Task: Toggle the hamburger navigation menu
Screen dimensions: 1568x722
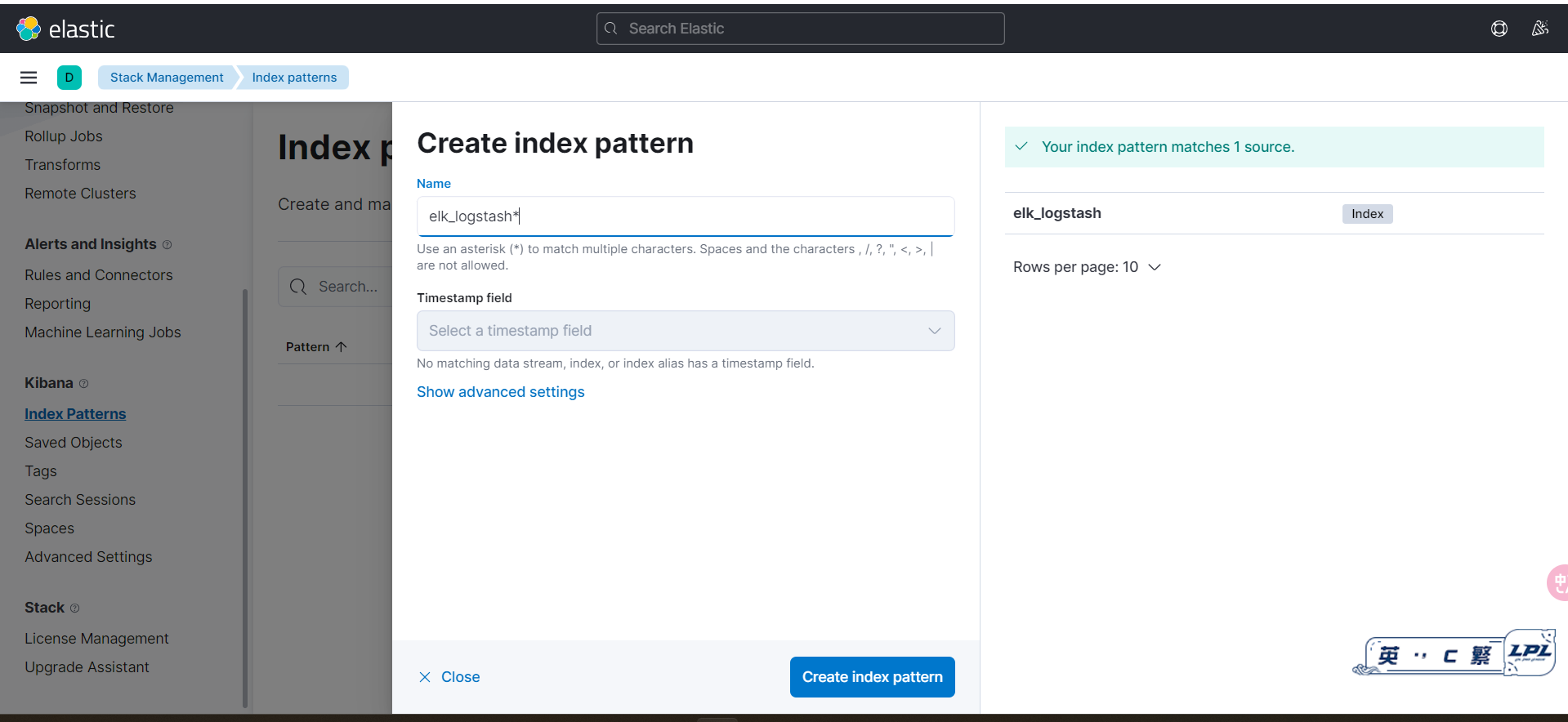Action: tap(29, 78)
